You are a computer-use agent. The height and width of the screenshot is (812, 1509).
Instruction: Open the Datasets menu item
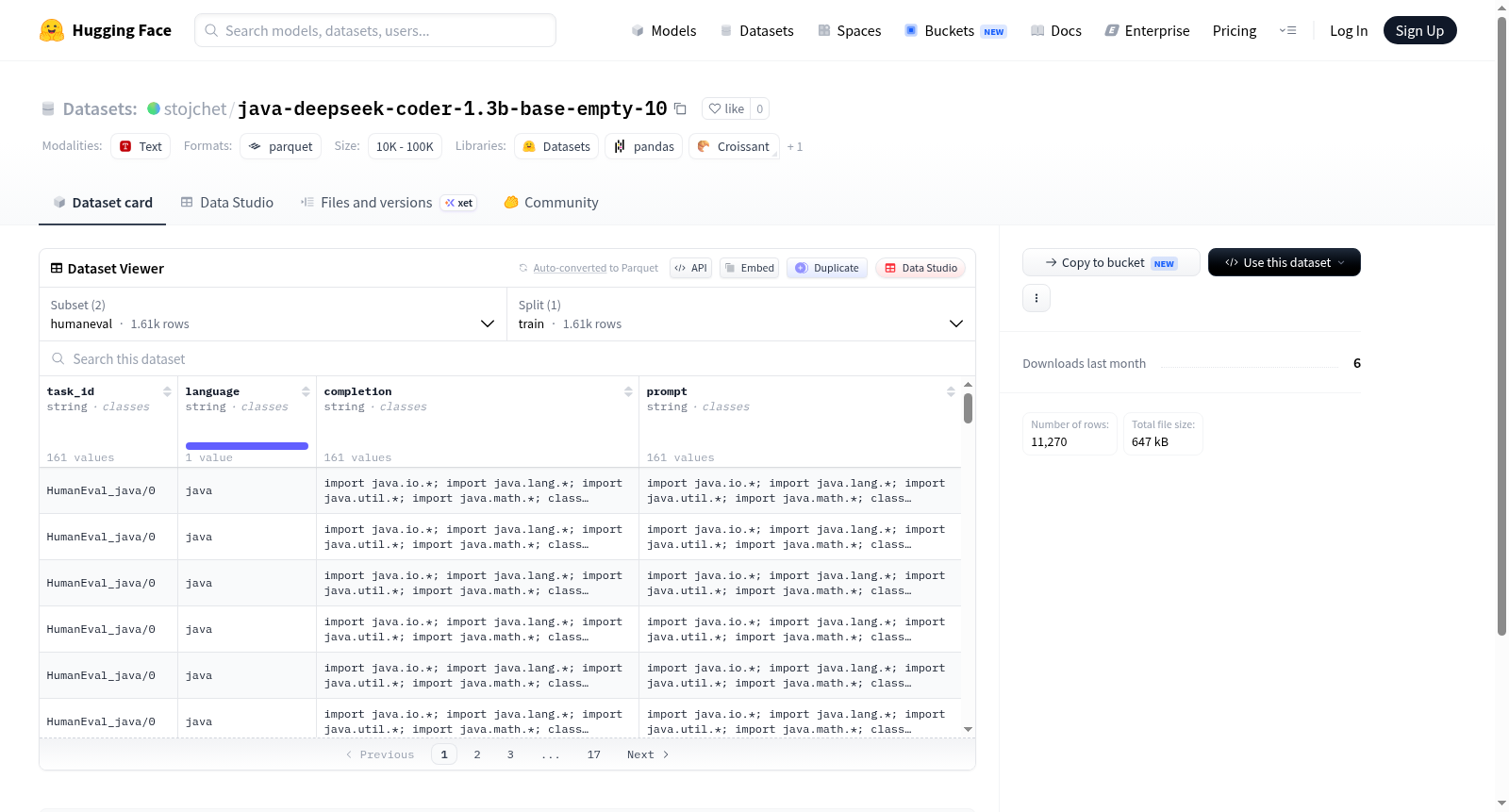[756, 30]
